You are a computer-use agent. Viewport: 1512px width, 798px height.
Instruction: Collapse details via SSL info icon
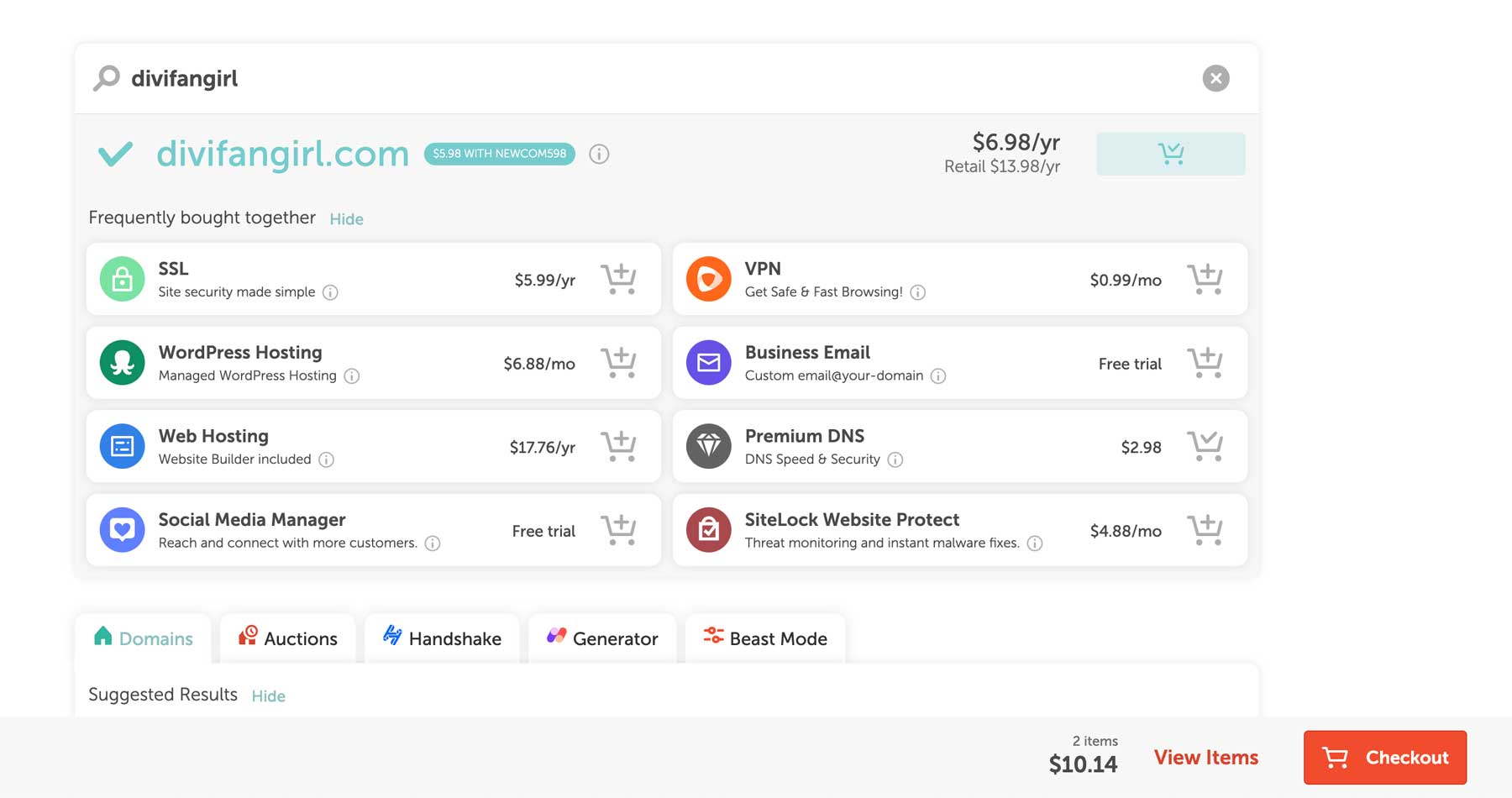330,292
